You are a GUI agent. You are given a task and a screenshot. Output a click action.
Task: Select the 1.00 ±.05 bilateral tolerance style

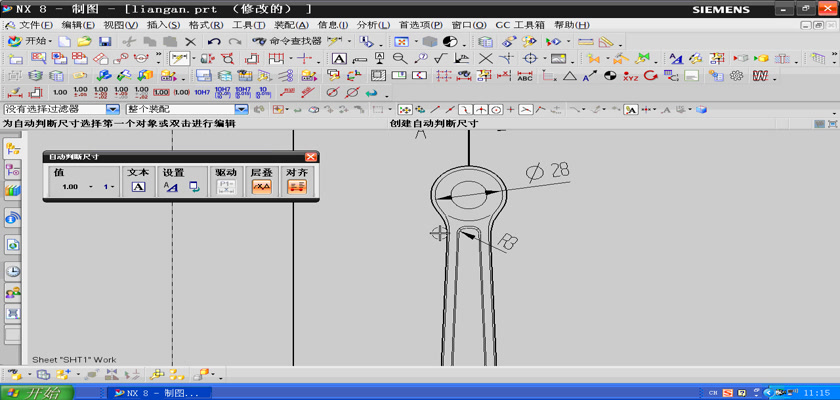click(x=80, y=92)
